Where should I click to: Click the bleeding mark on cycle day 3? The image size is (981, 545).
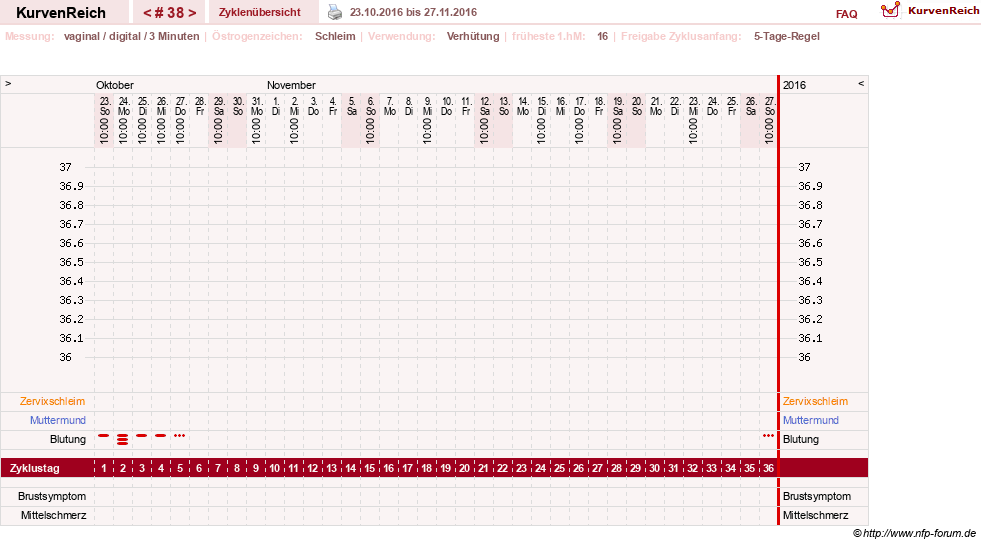click(x=141, y=435)
